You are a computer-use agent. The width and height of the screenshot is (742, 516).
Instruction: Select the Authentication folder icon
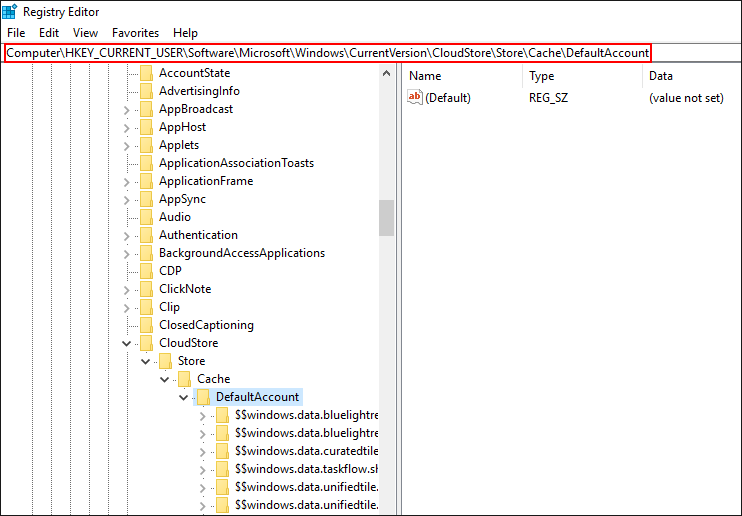pos(147,235)
